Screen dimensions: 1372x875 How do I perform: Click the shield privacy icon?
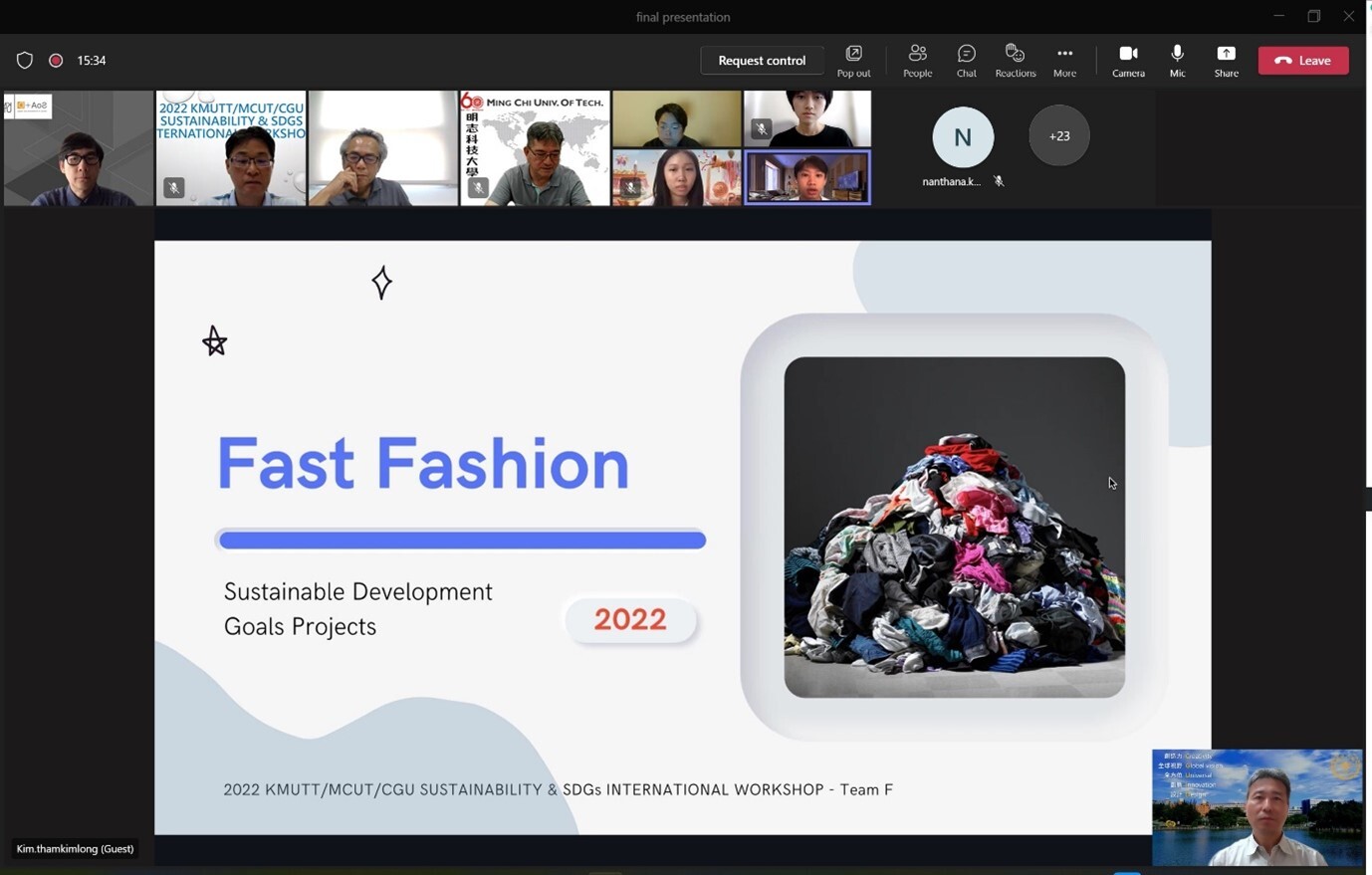coord(25,61)
